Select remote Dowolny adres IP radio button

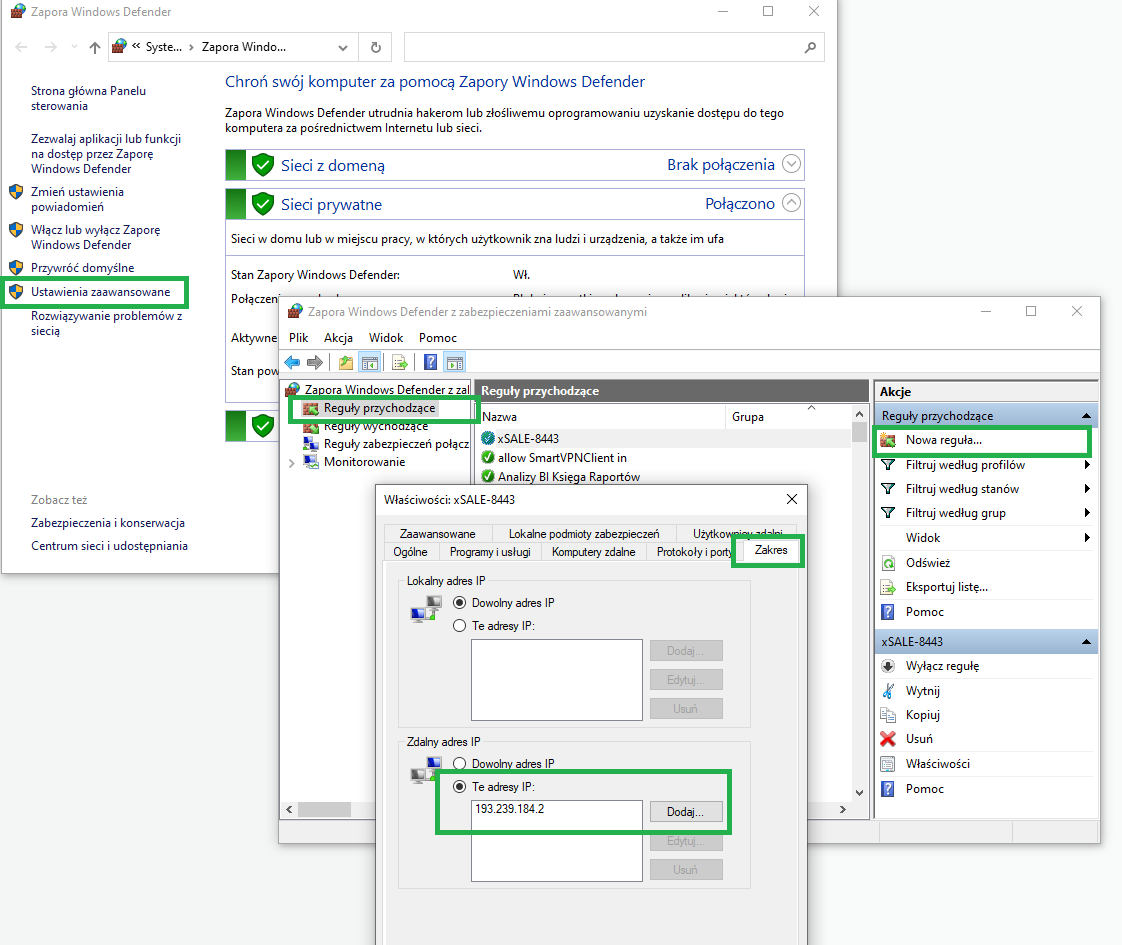tap(460, 764)
